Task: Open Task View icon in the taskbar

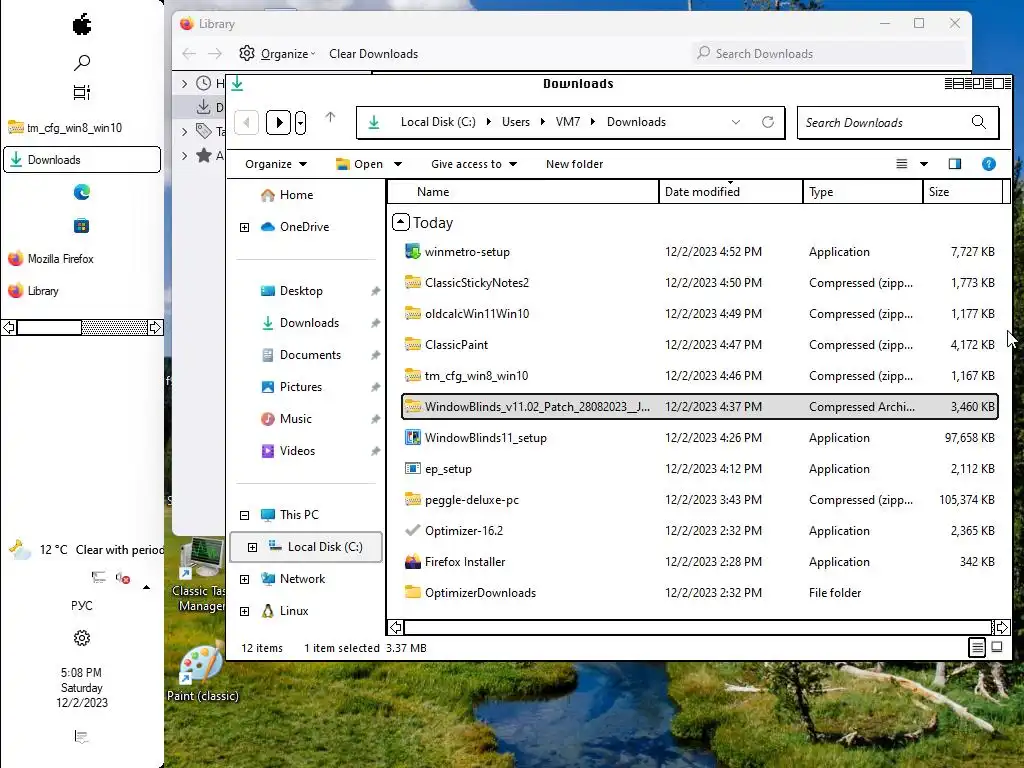Action: 82,92
